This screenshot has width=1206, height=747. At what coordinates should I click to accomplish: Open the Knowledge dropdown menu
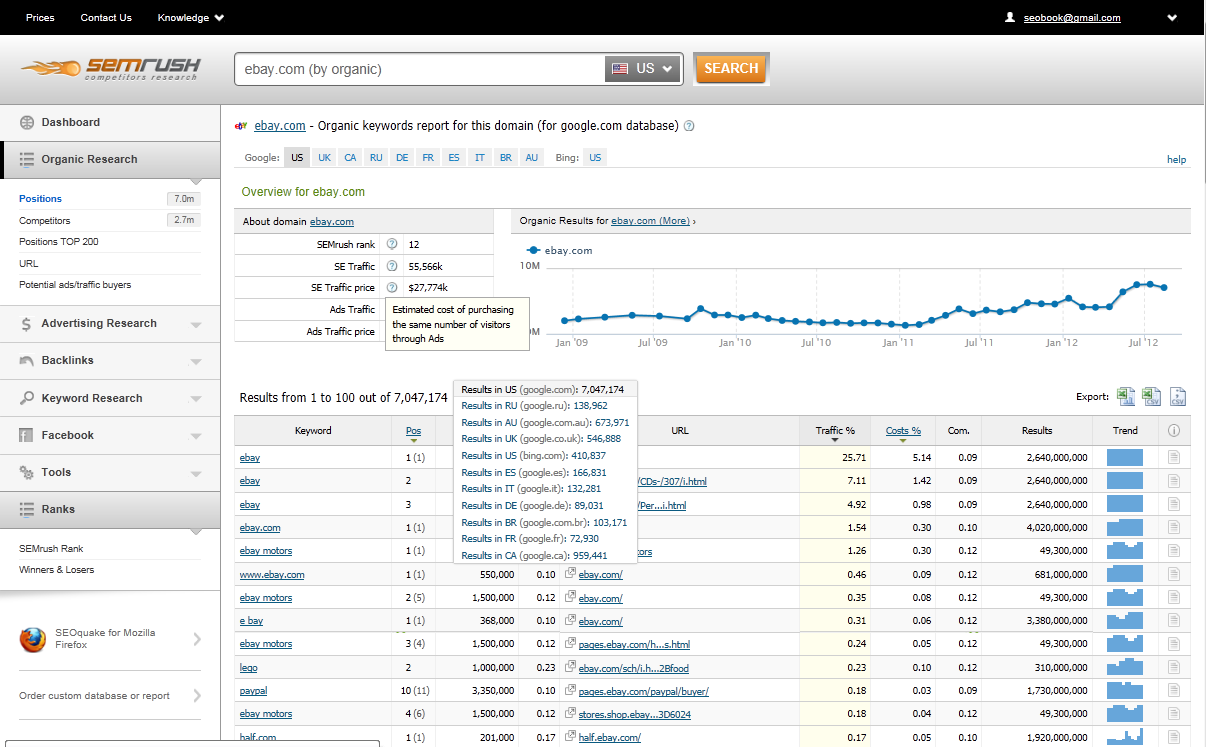coord(191,17)
